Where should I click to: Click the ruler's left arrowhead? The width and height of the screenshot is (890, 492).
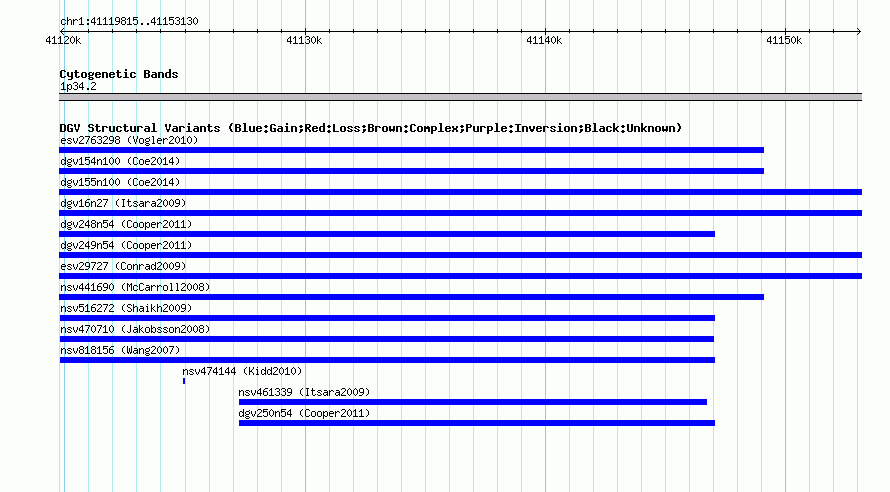(62, 32)
